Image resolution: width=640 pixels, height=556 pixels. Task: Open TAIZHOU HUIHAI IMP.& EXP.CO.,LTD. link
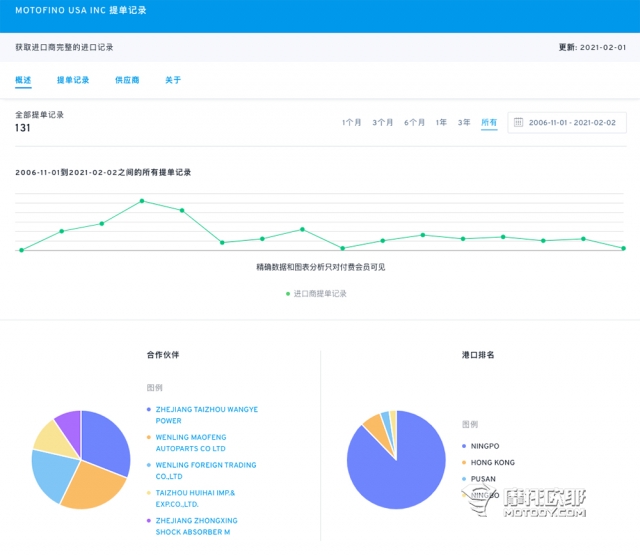coord(195,498)
